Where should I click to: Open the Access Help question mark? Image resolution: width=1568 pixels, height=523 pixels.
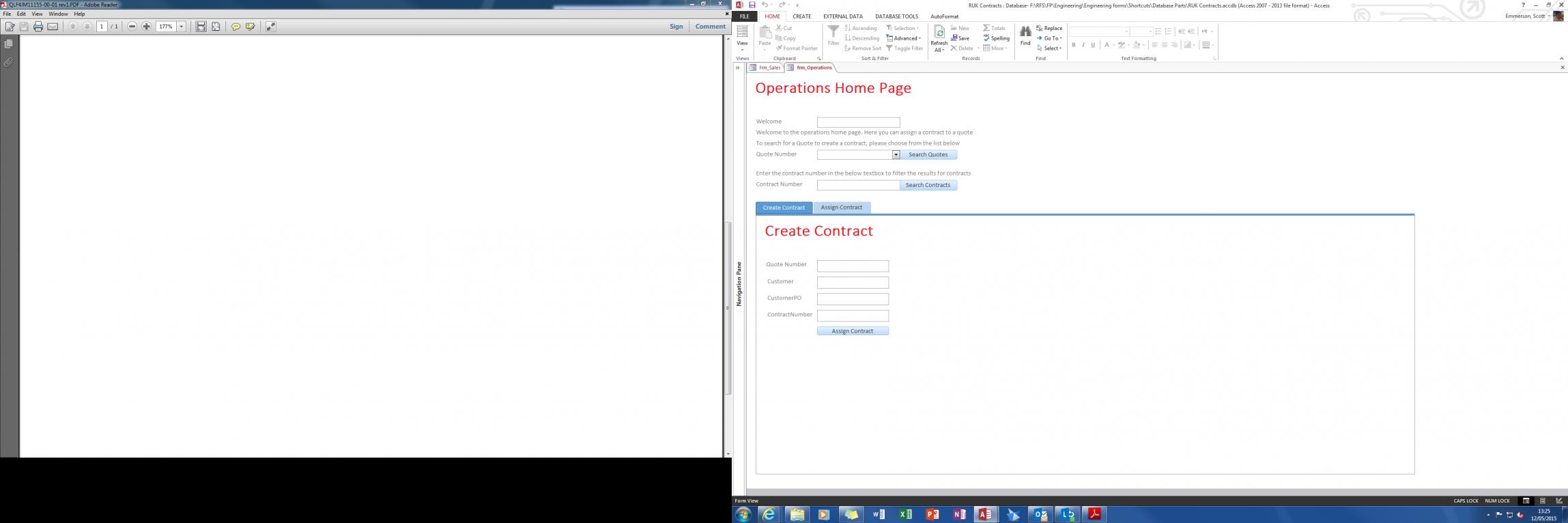tap(1523, 5)
